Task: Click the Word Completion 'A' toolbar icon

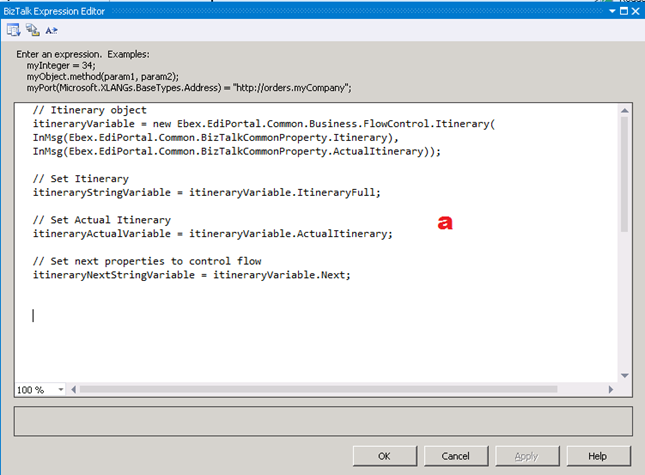Action: pyautogui.click(x=50, y=31)
